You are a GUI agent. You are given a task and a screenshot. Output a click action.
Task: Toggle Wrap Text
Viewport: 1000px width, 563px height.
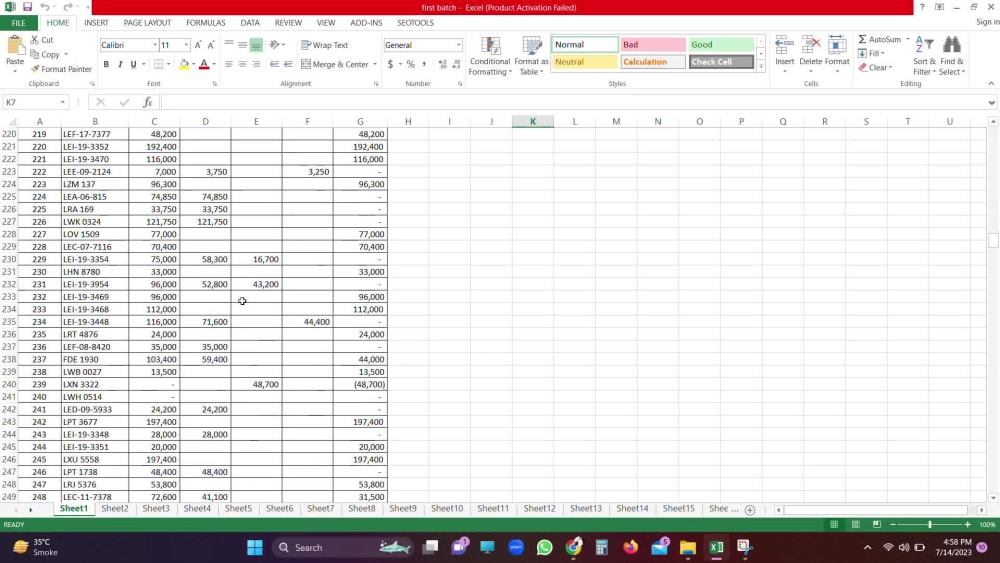325,45
